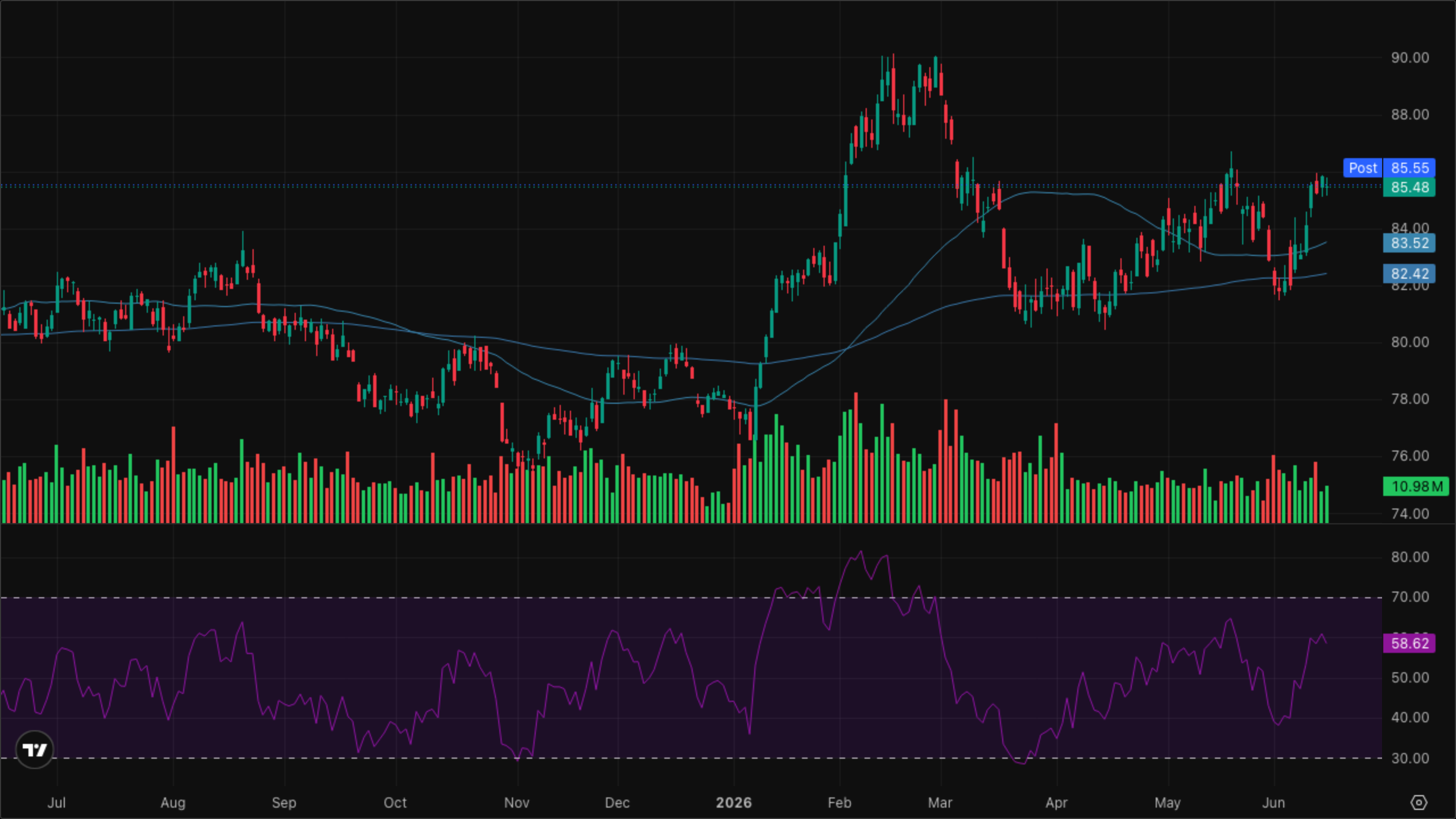Click the Feb label on time axis
The image size is (1456, 819).
click(839, 803)
